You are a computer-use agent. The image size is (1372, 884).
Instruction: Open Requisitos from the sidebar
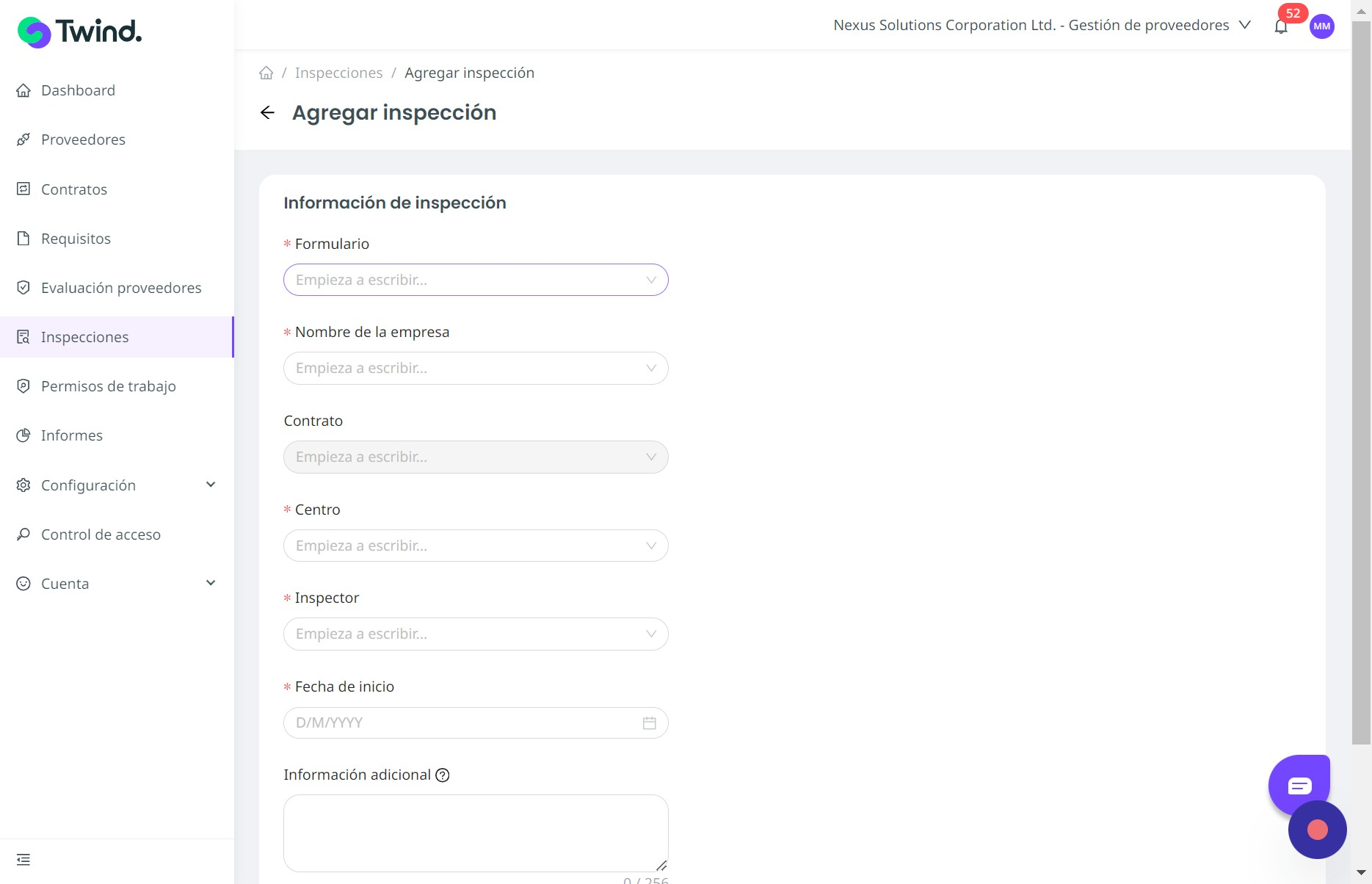point(117,239)
